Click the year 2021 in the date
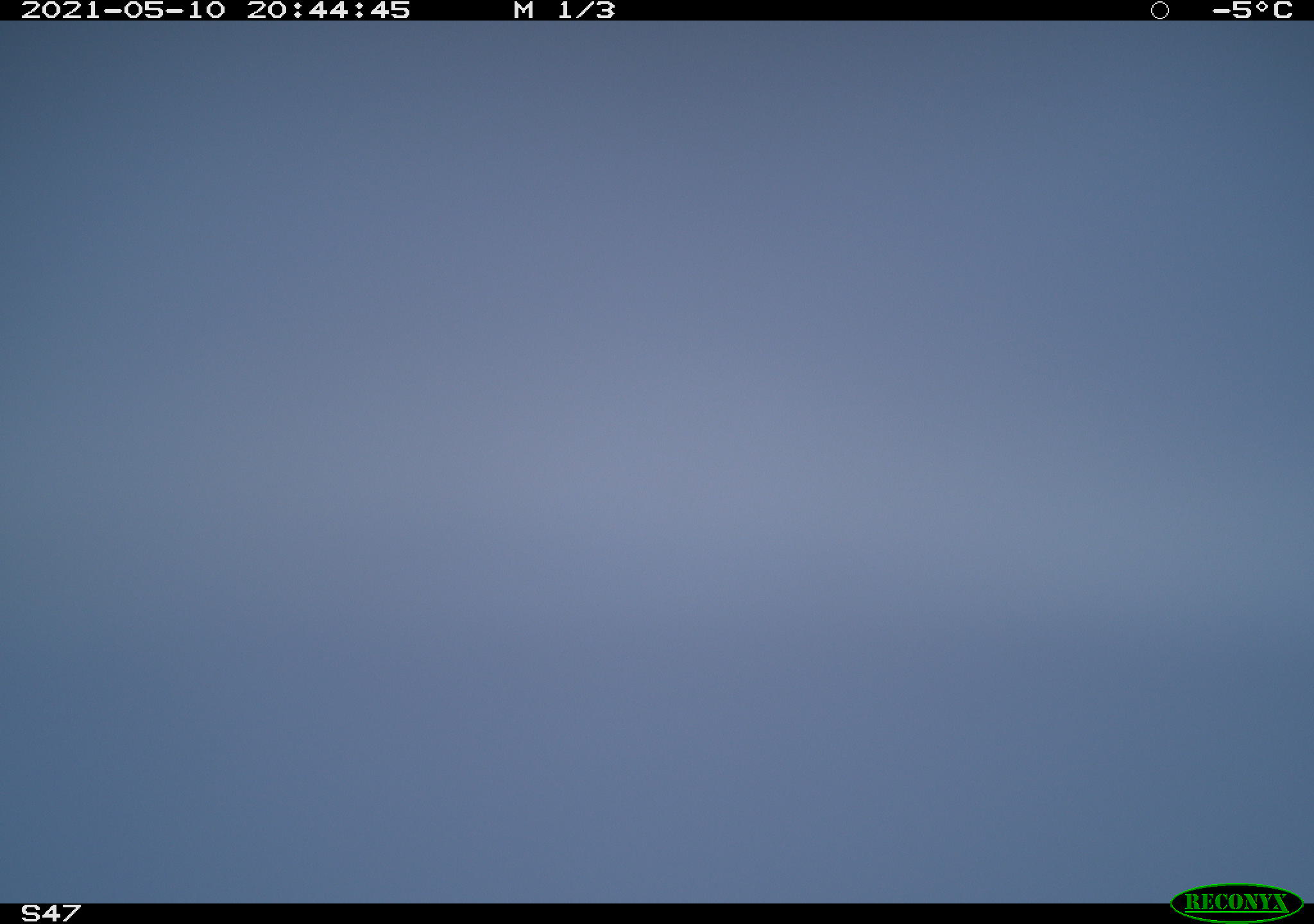Image resolution: width=1314 pixels, height=924 pixels. (x=61, y=10)
